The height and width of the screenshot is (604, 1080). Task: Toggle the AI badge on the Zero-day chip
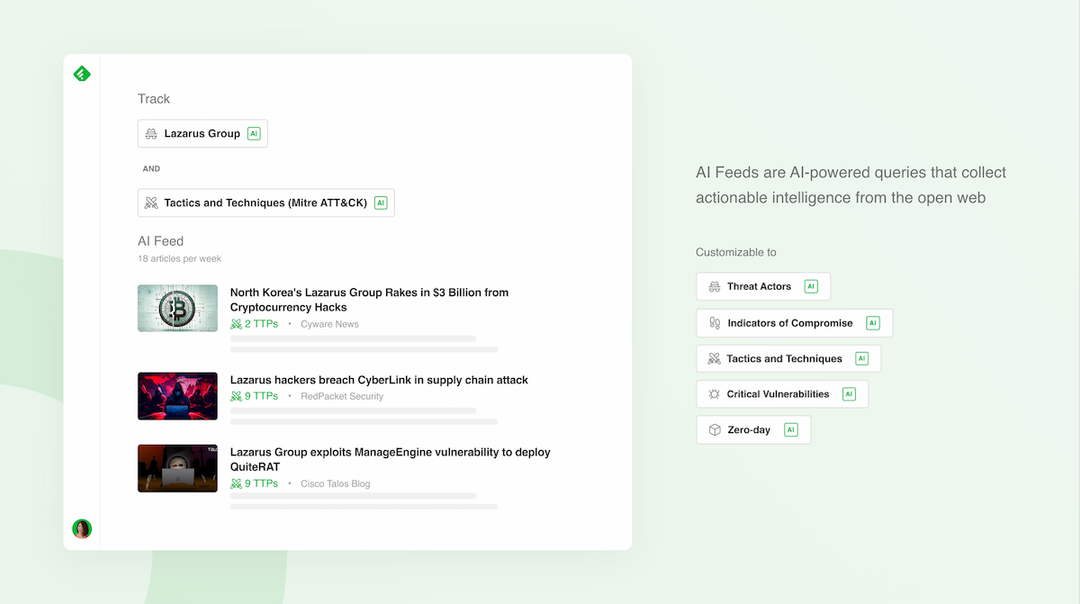pos(791,429)
